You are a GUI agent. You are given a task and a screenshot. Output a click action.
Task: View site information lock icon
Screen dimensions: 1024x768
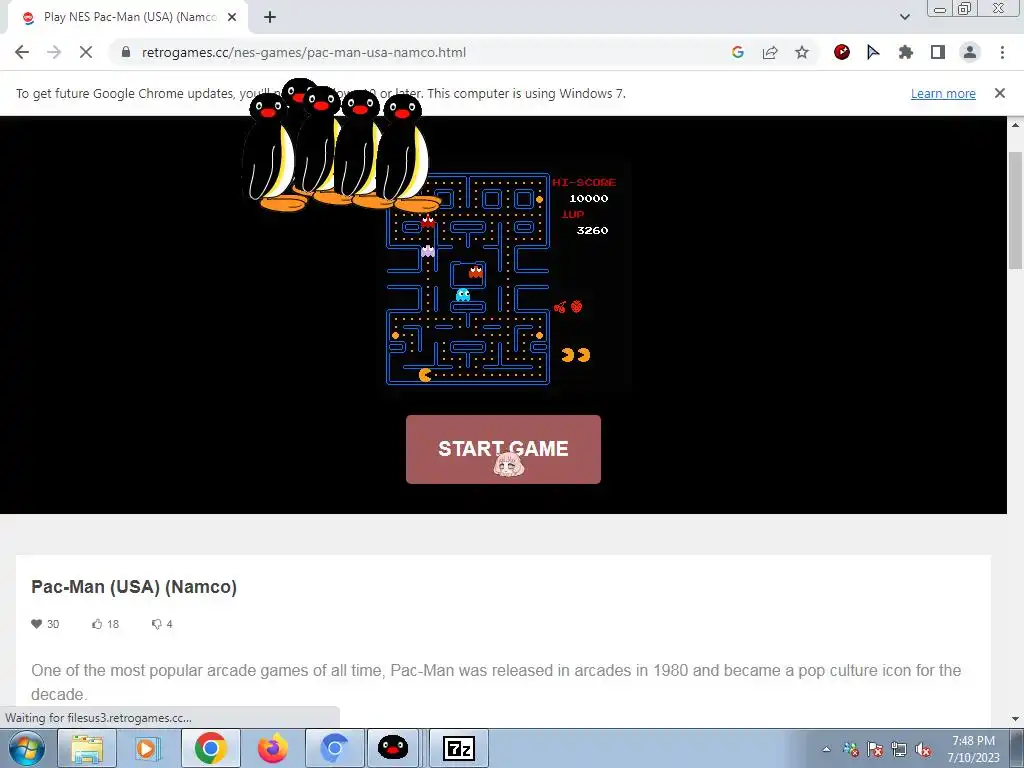click(x=126, y=52)
